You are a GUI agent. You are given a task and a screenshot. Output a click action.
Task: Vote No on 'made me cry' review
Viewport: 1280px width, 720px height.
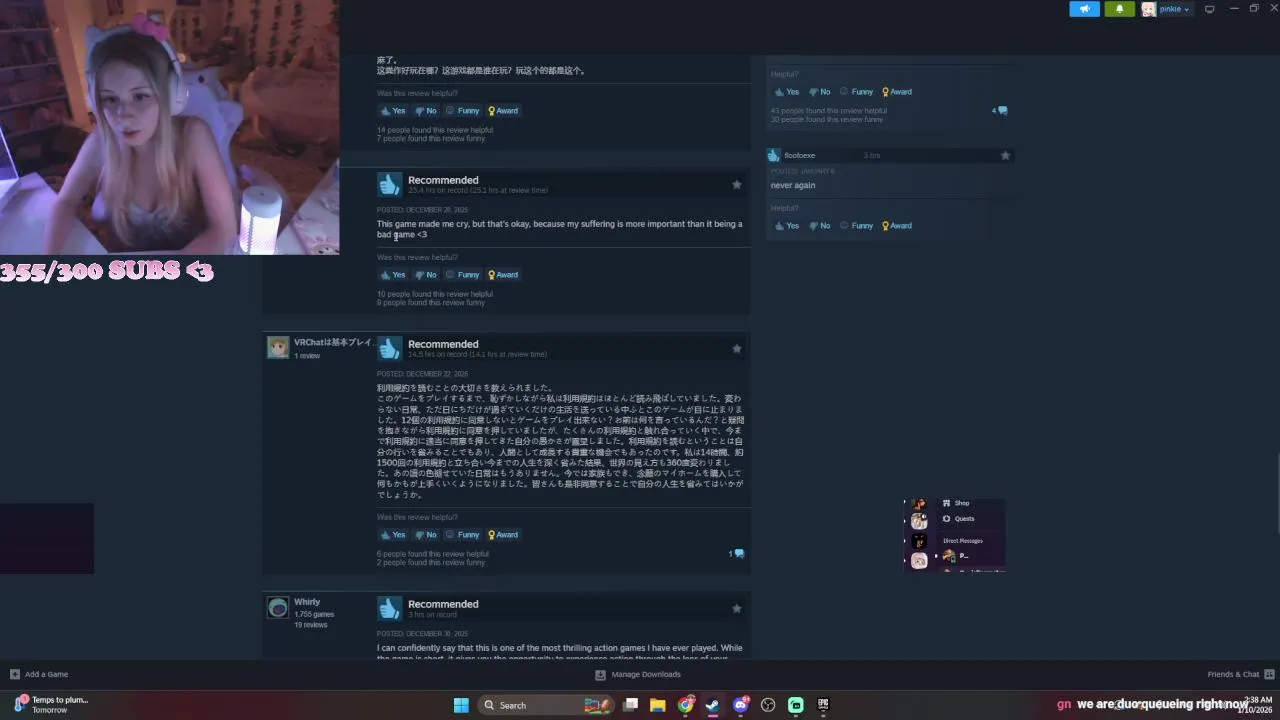425,275
